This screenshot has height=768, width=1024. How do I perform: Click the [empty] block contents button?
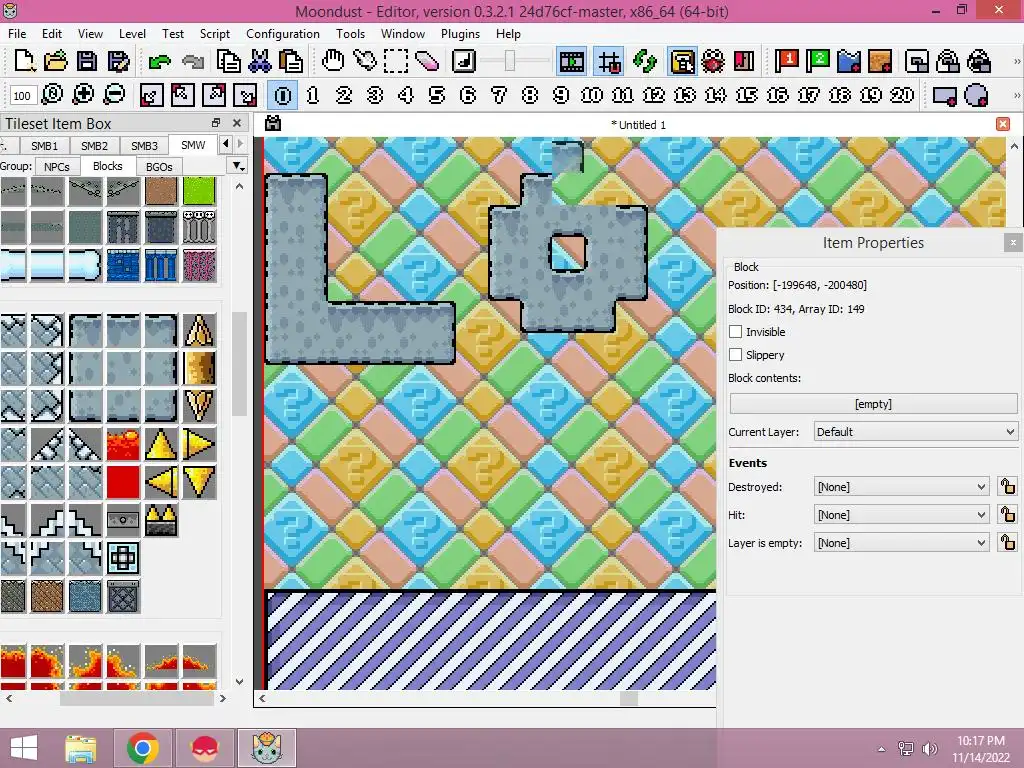(x=873, y=404)
